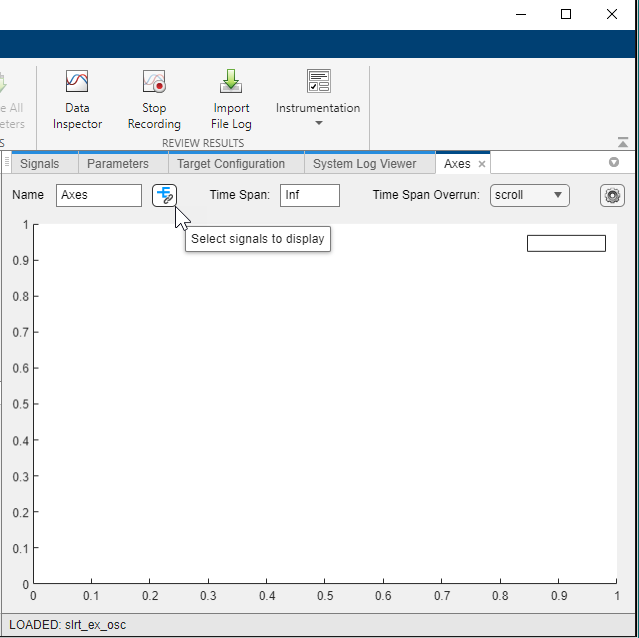
Task: Click the Time Span input field
Action: pos(309,195)
